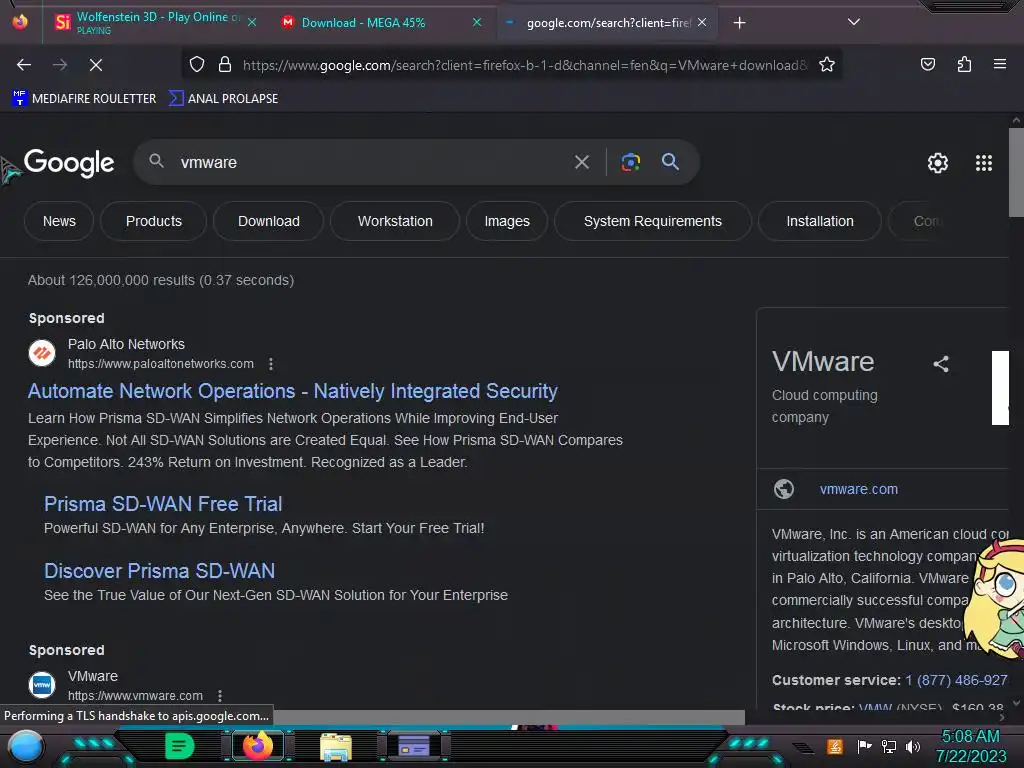
Task: Share the VMware knowledge panel
Action: click(940, 364)
